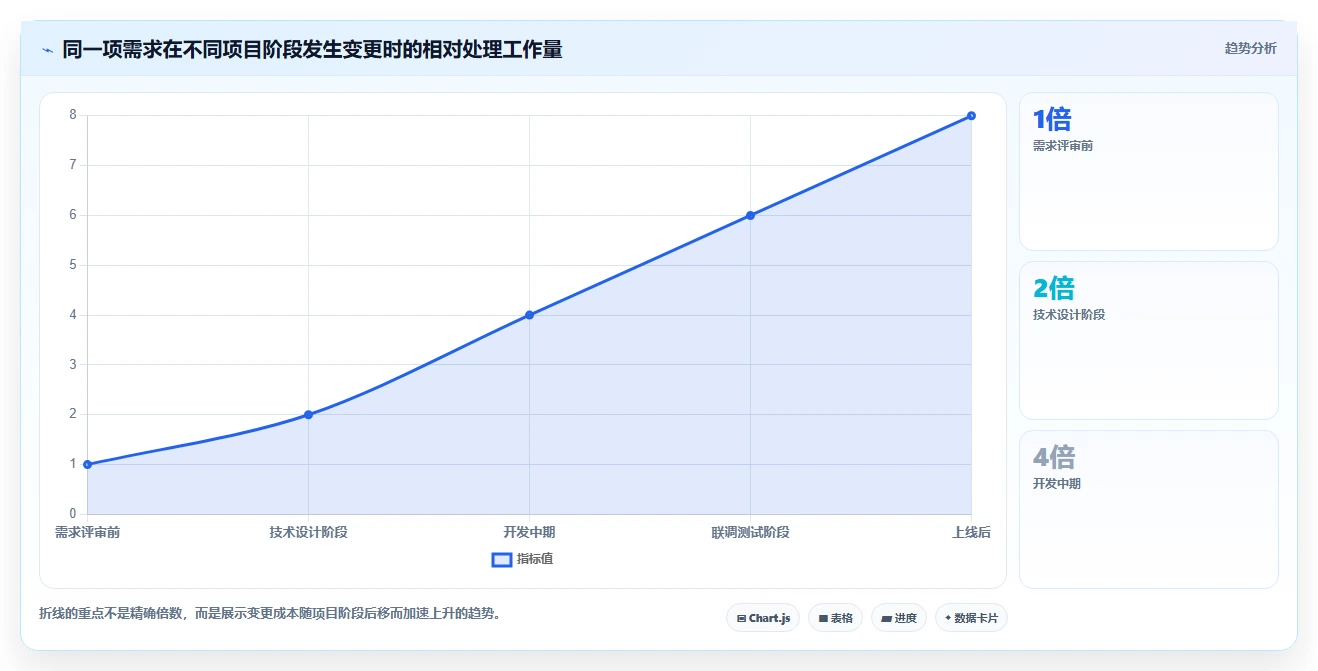This screenshot has width=1318, height=671.
Task: Open the 4倍 开发中期 card
Action: [x=1148, y=509]
